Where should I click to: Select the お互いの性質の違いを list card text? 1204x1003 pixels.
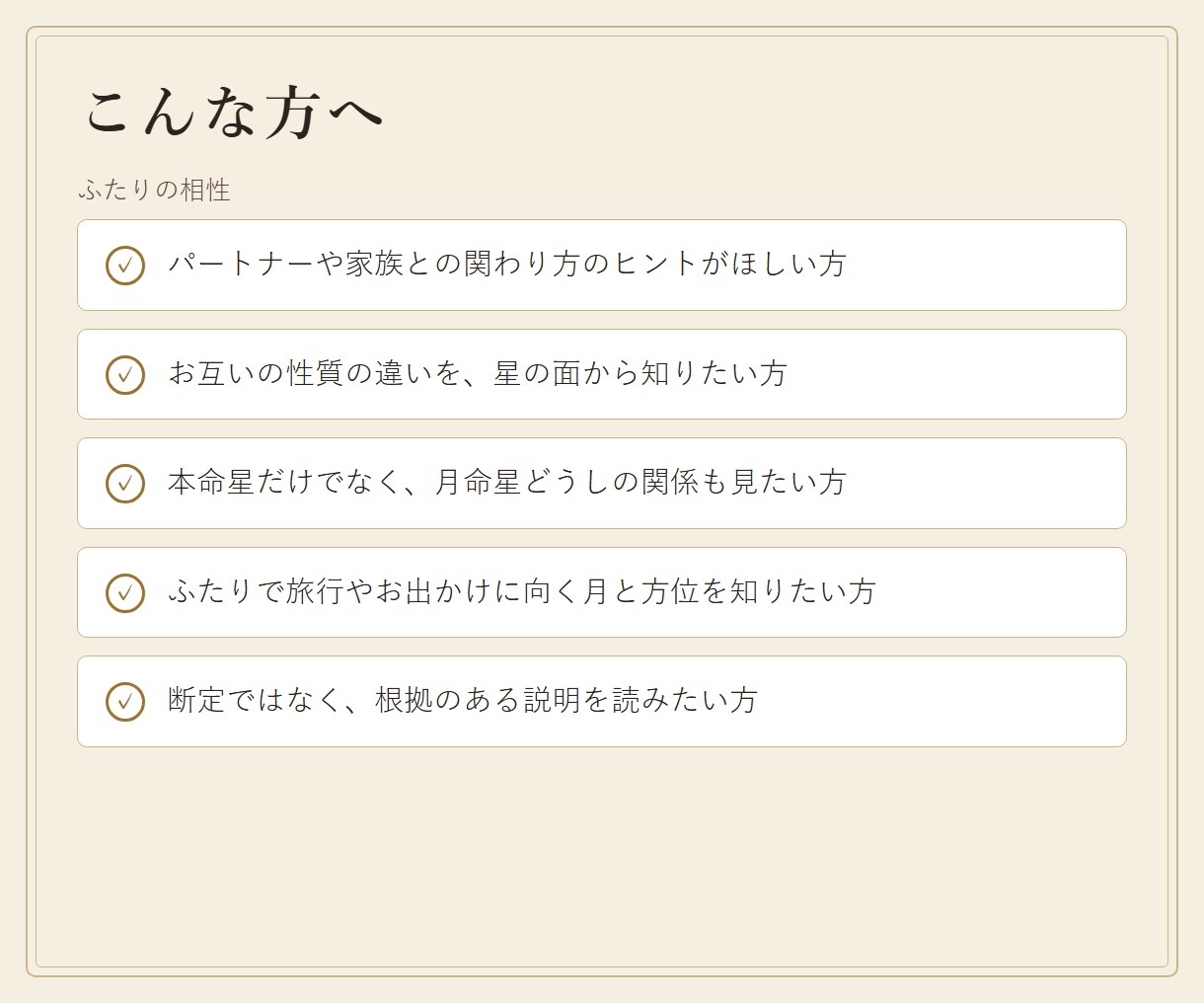click(478, 374)
